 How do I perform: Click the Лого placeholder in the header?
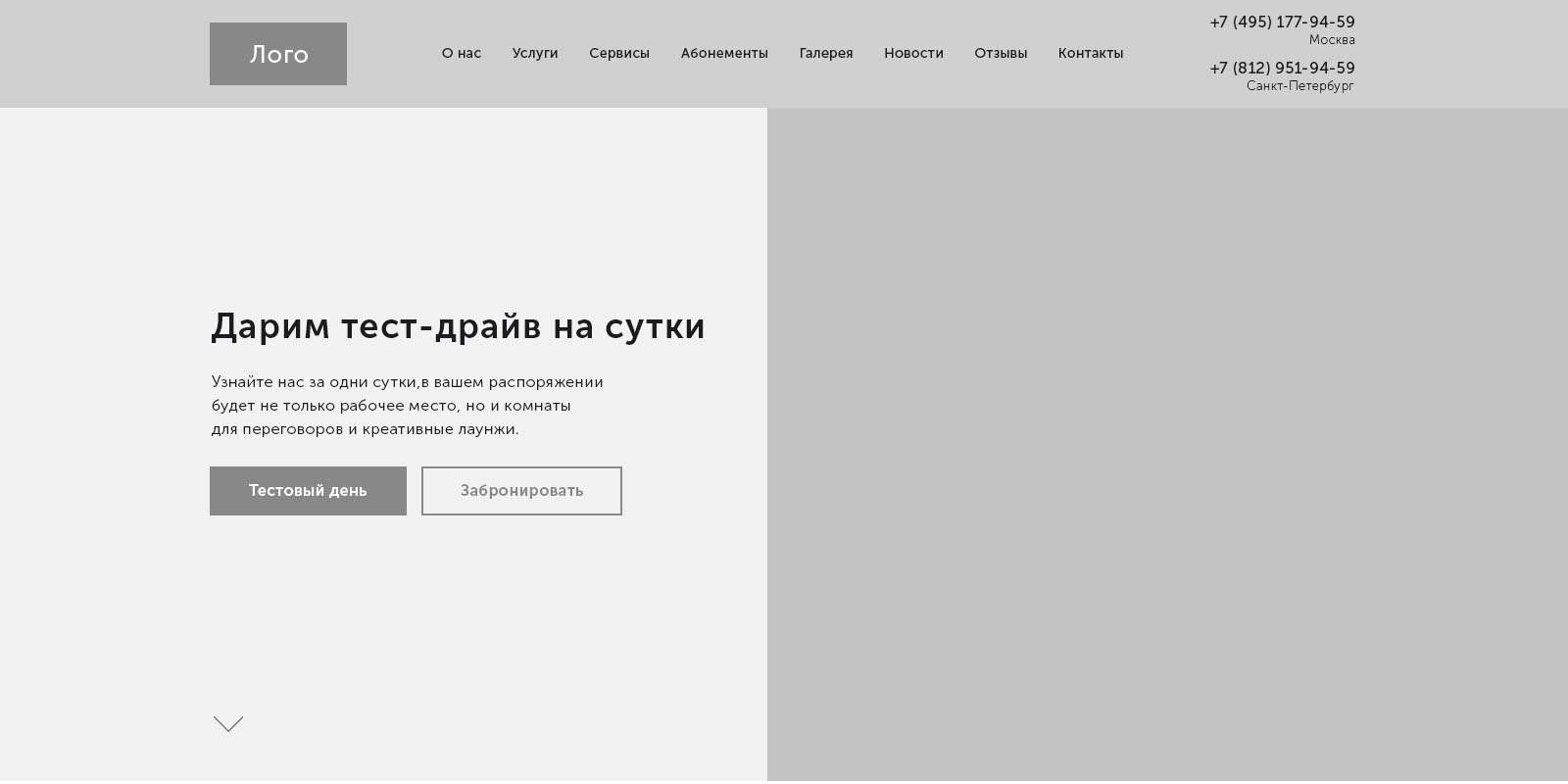278,54
